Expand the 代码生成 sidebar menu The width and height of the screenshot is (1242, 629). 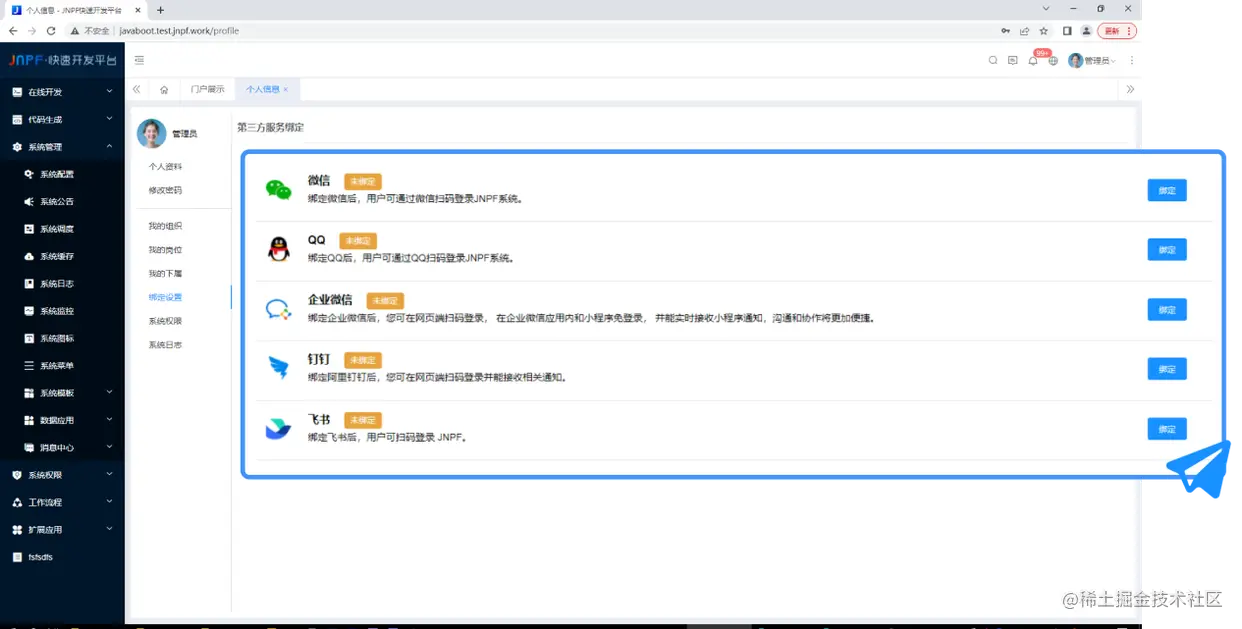pos(62,119)
